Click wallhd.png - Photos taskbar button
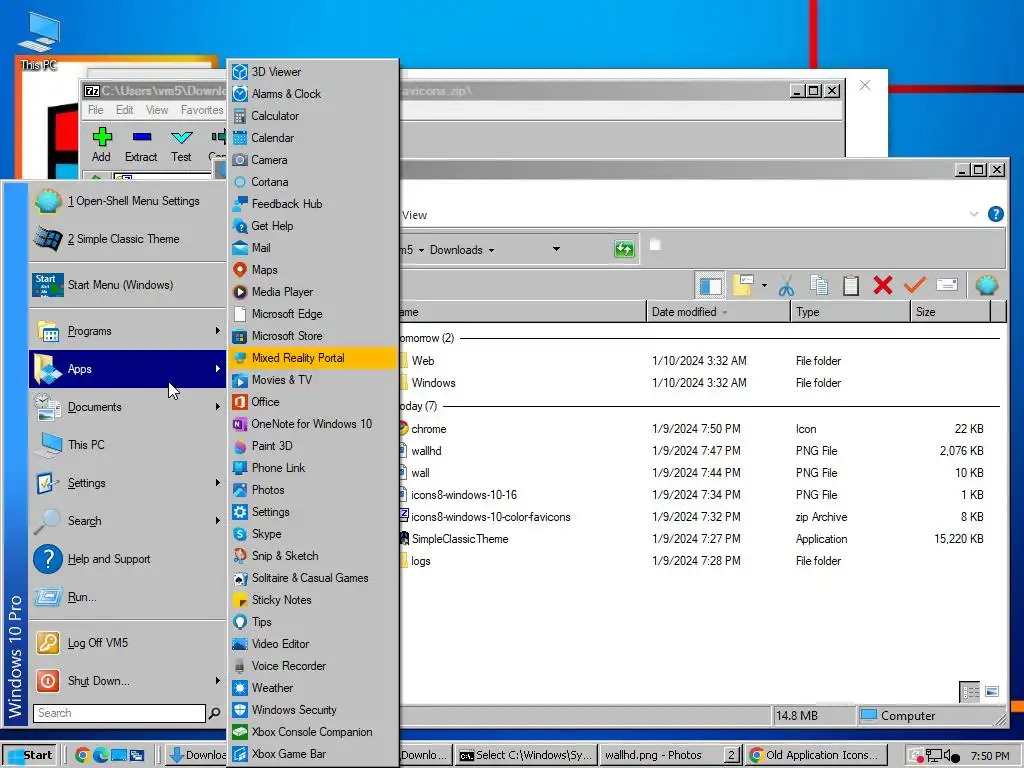The height and width of the screenshot is (768, 1024). [x=669, y=756]
